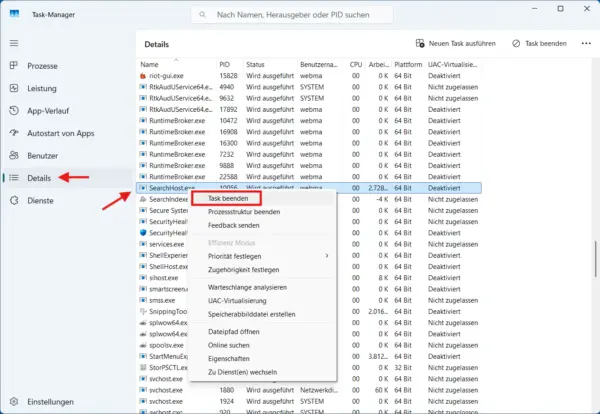600x414 pixels.
Task: Sort by the Name column header
Action: click(x=176, y=64)
